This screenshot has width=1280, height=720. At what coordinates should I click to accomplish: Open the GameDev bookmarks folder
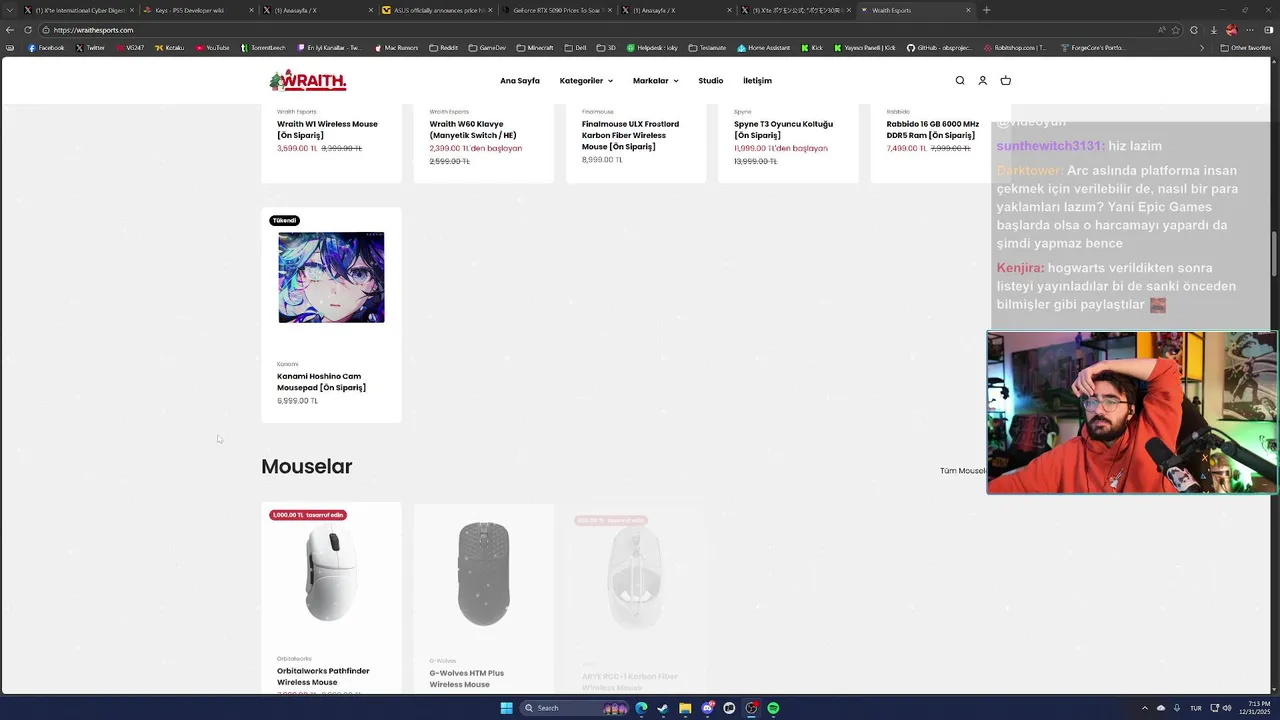487,48
